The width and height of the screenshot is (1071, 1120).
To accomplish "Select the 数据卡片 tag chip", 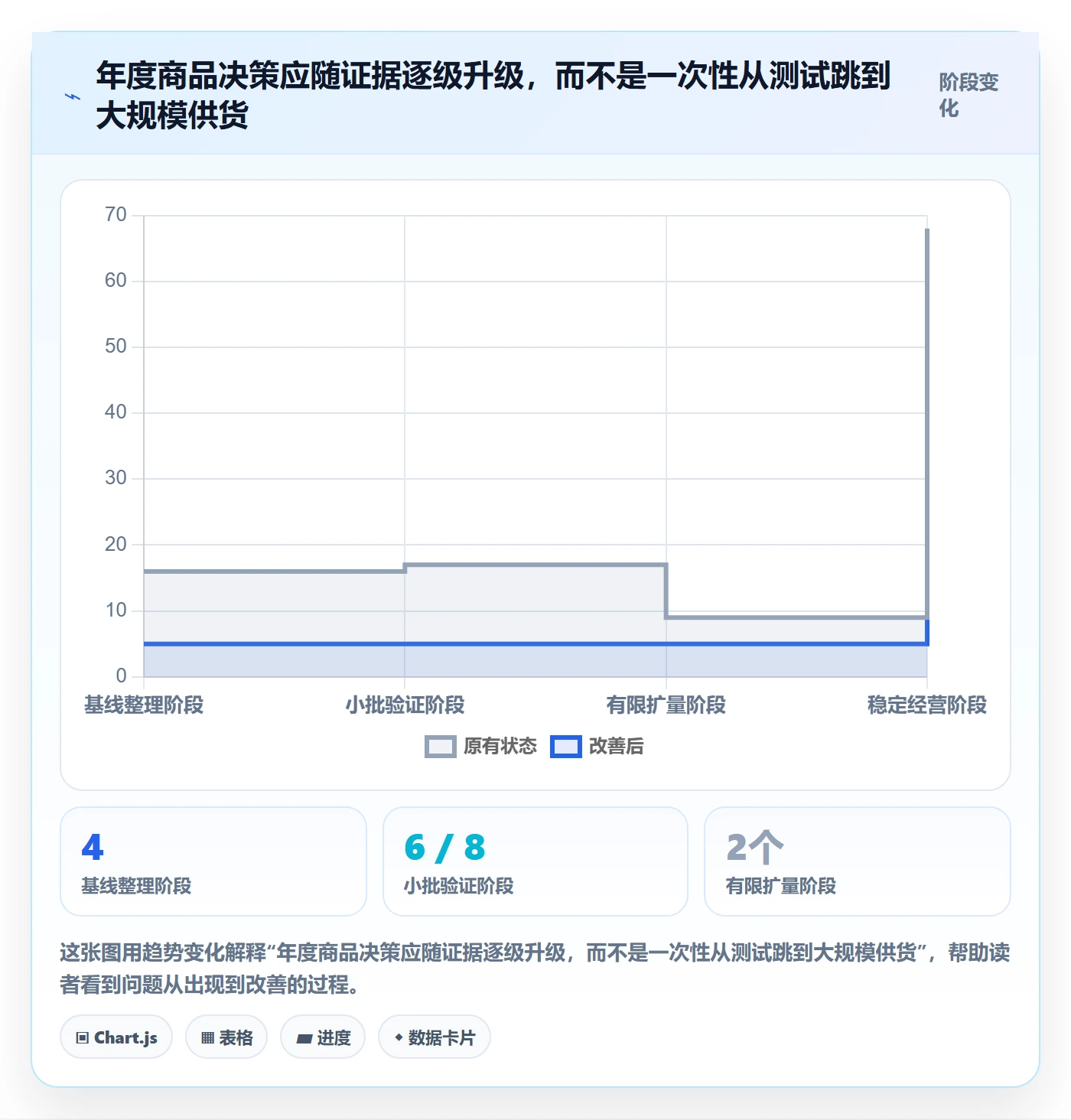I will (435, 1037).
